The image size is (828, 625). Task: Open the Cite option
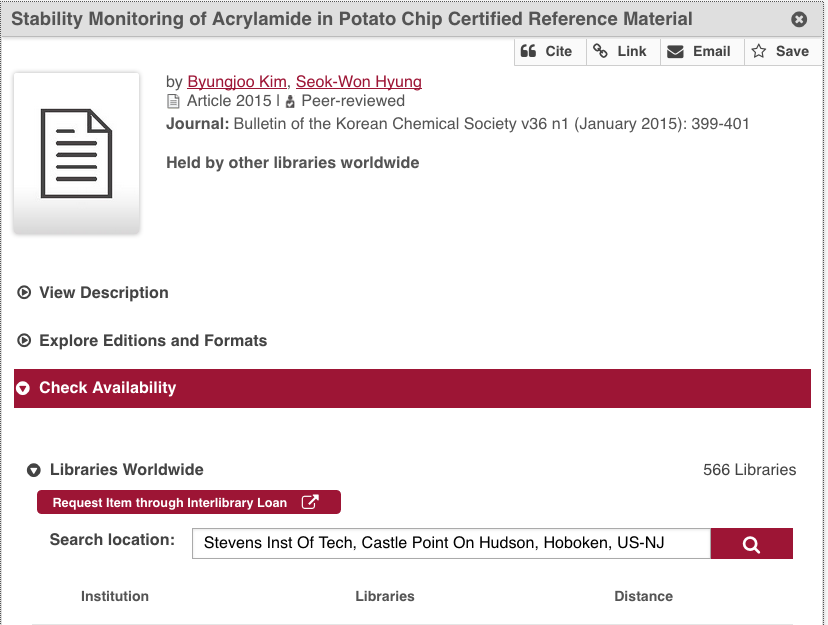[x=550, y=52]
